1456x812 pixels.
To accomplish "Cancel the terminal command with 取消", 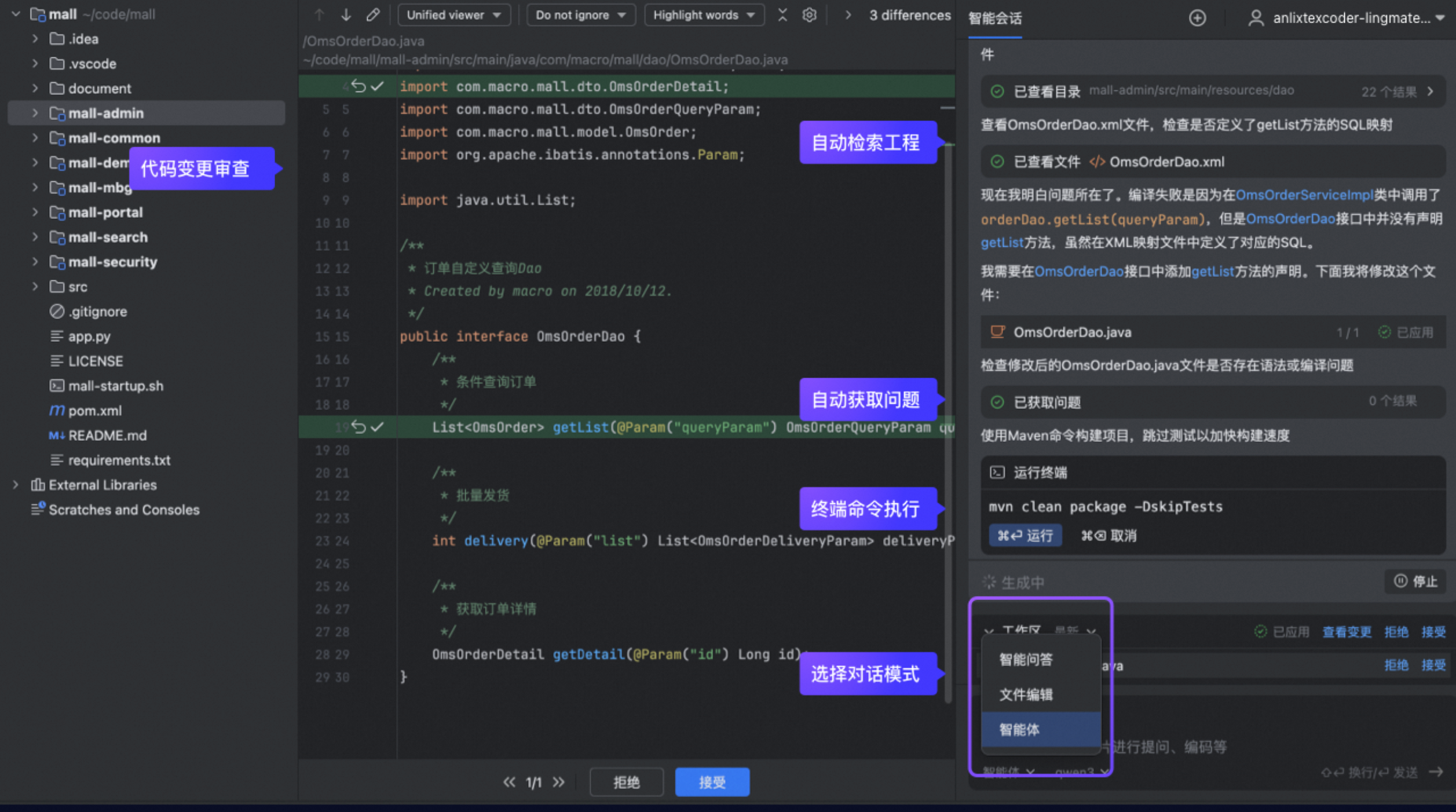I will (1109, 536).
